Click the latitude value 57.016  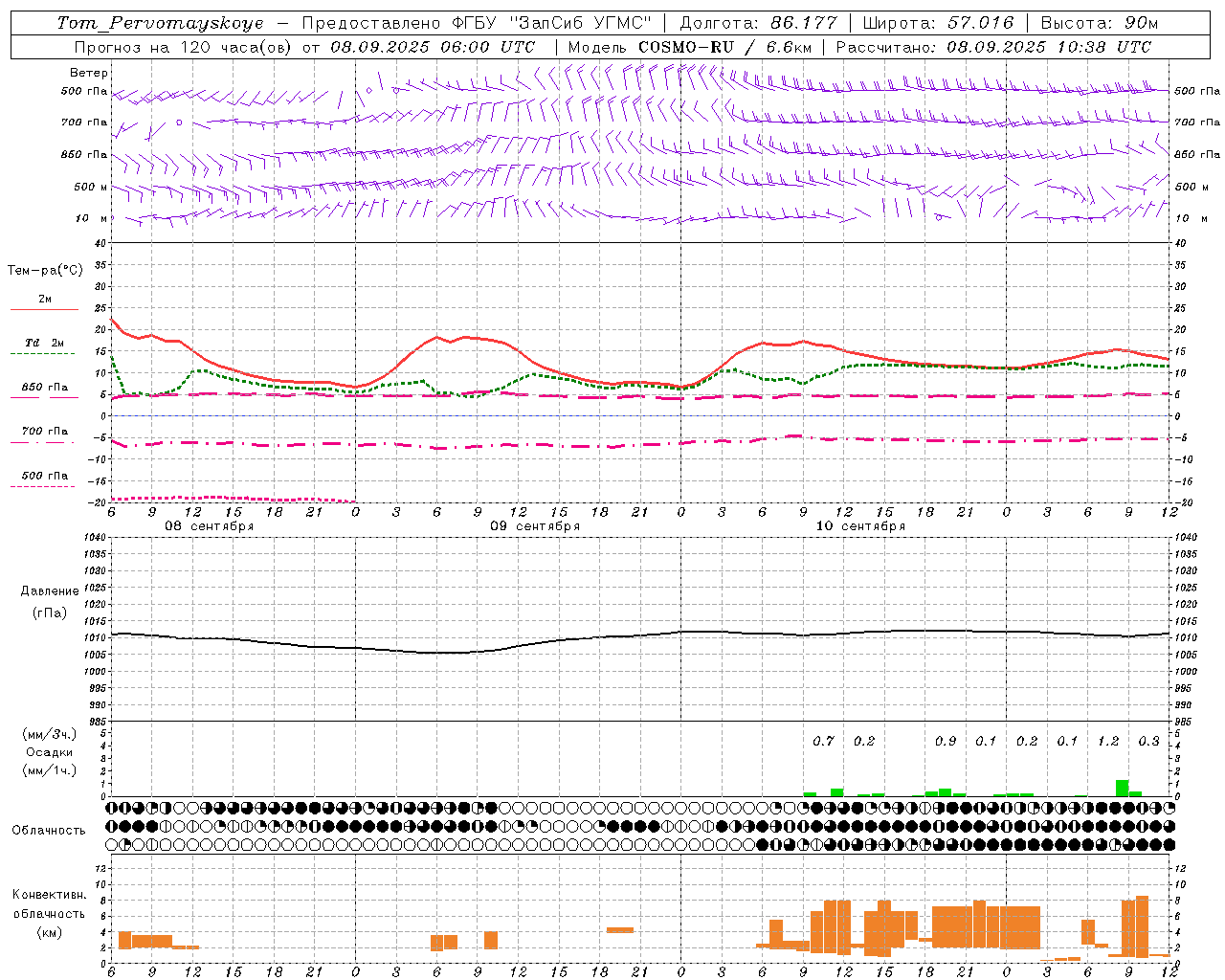(x=981, y=23)
